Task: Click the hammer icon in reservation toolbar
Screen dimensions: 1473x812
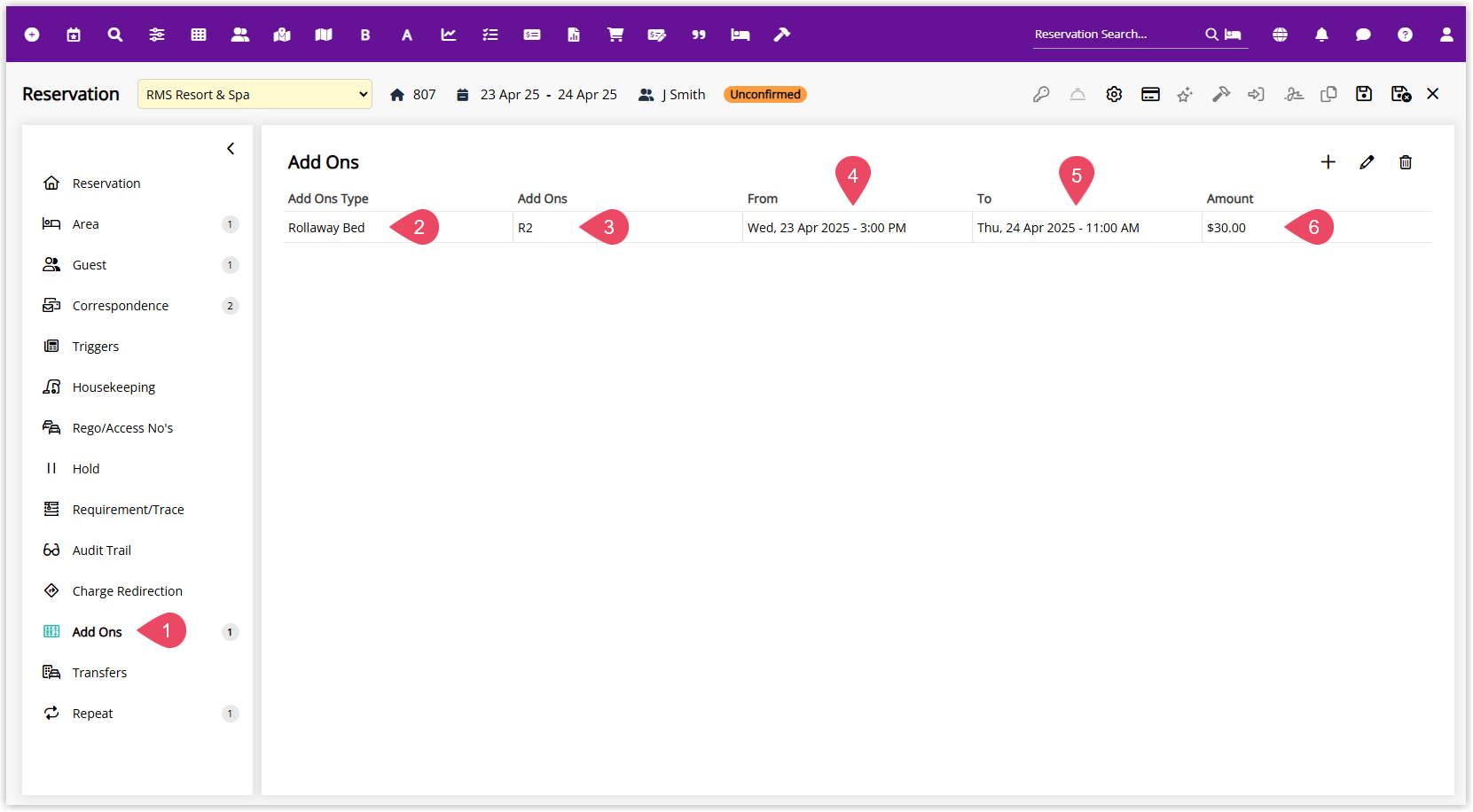Action: coord(1221,94)
